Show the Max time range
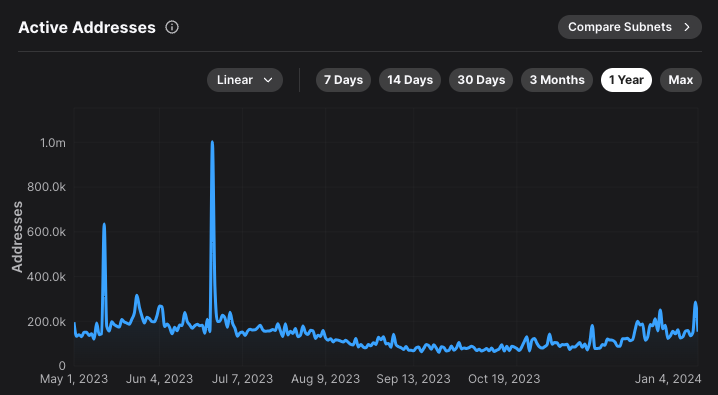The image size is (718, 395). click(681, 80)
